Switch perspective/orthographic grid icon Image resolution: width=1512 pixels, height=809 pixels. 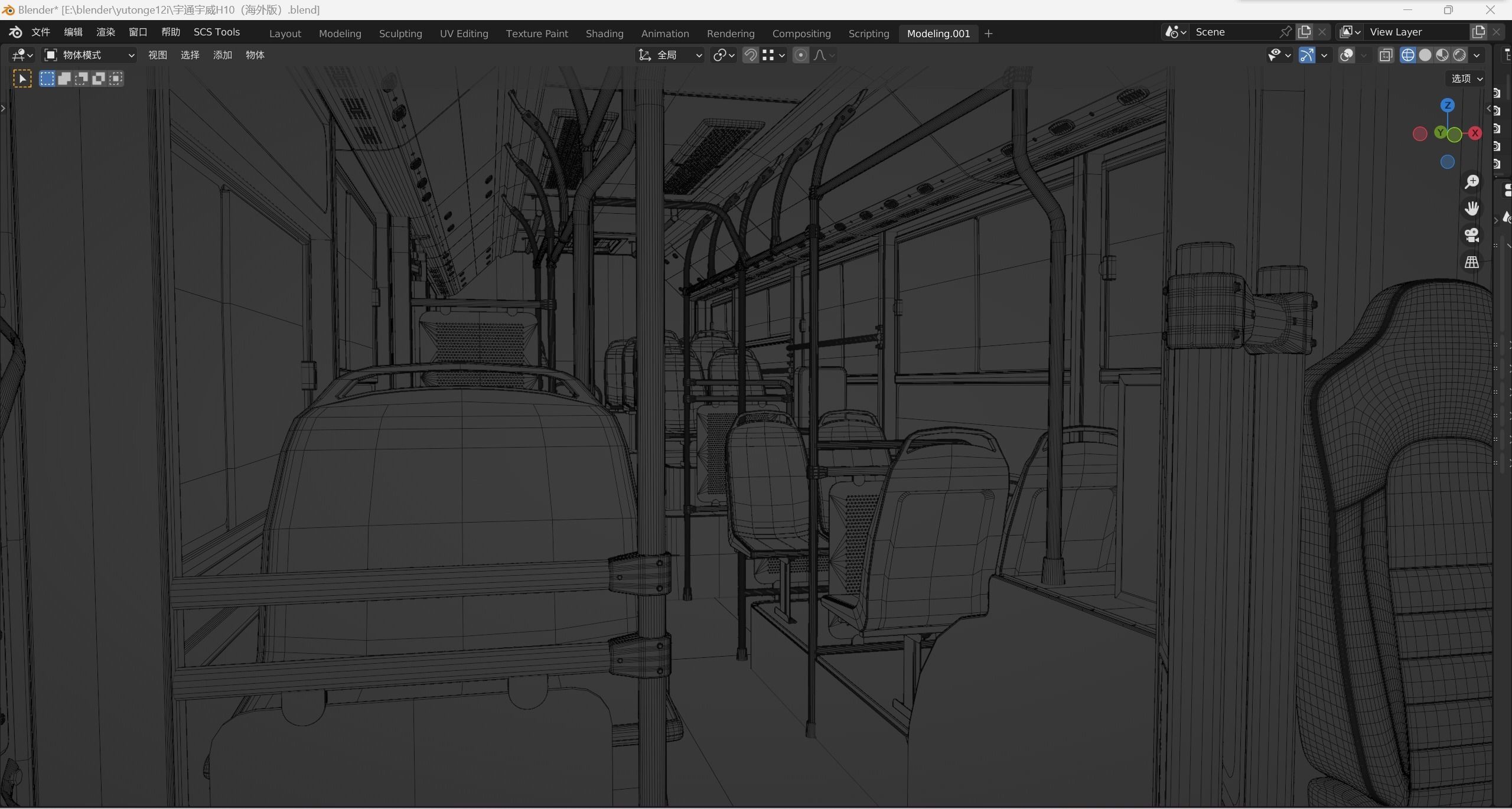[x=1471, y=262]
